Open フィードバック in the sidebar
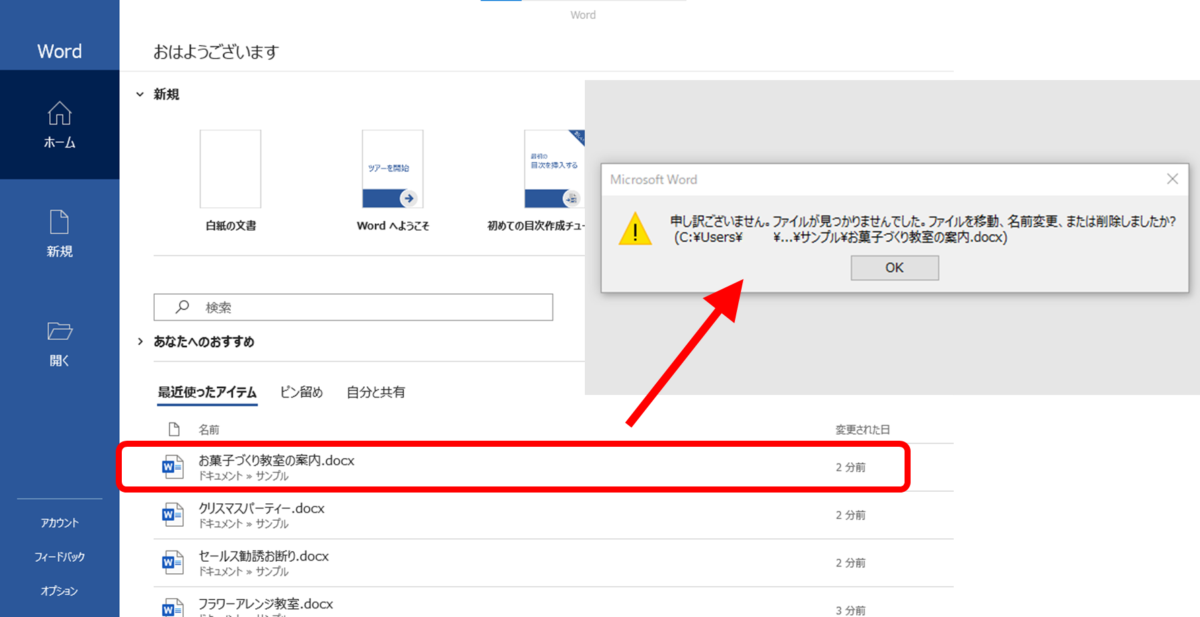1200x617 pixels. click(59, 557)
